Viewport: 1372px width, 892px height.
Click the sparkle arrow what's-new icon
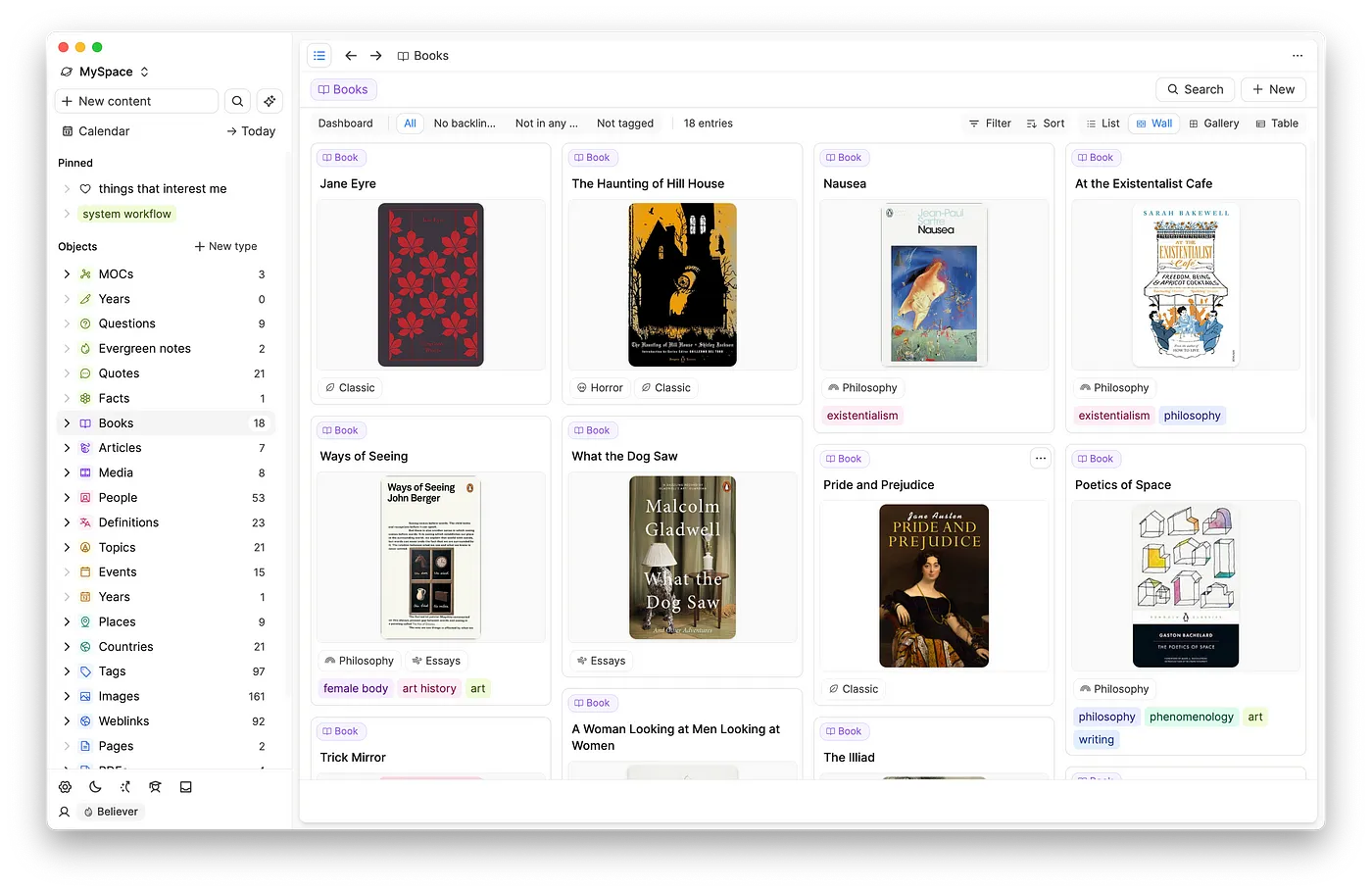(125, 787)
